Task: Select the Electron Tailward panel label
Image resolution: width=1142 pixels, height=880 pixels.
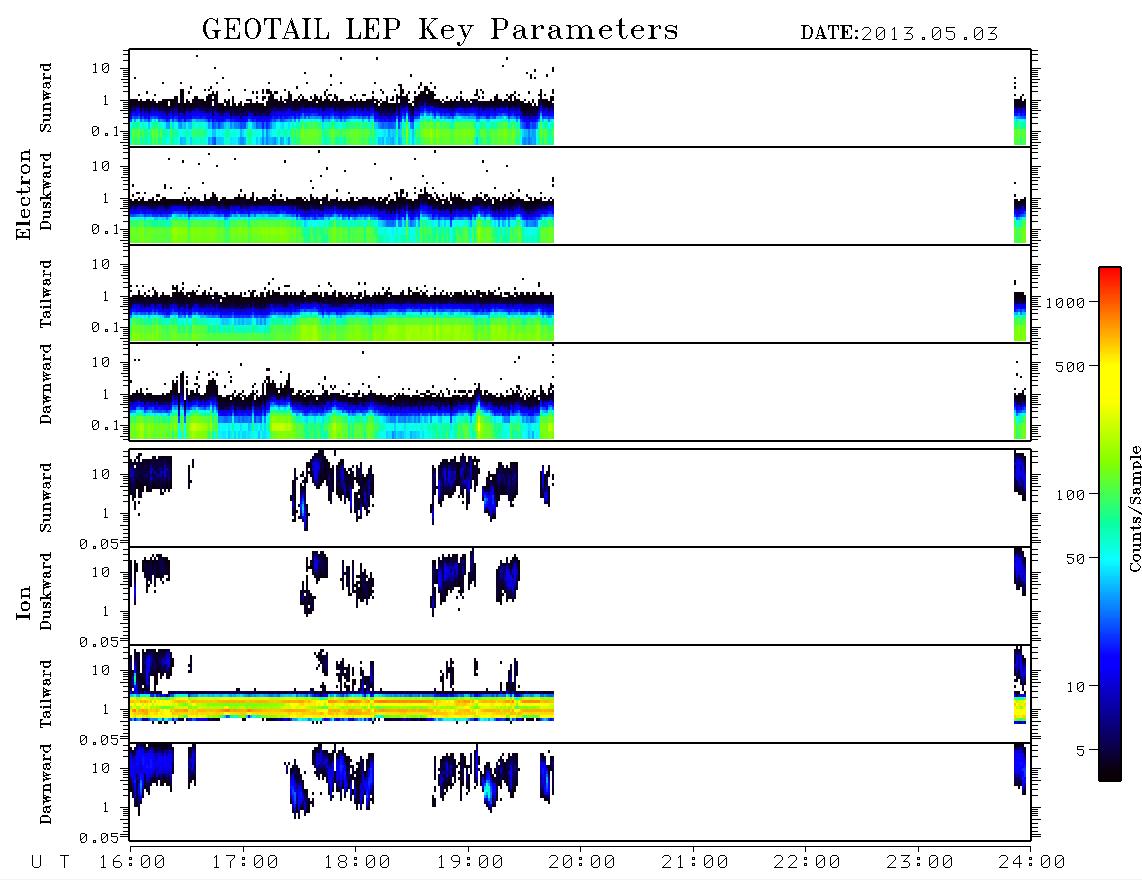Action: (46, 293)
